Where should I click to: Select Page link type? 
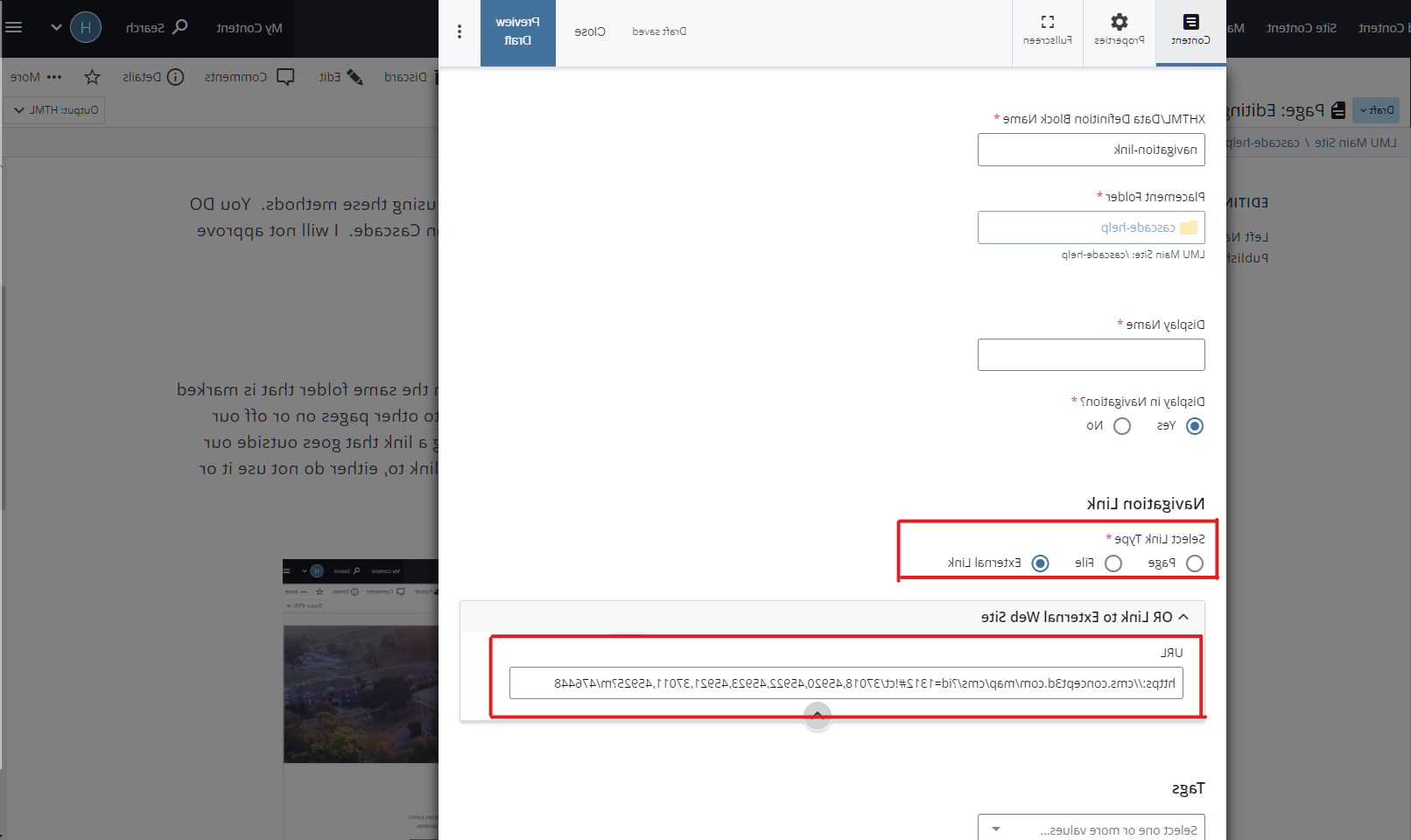(x=1195, y=563)
